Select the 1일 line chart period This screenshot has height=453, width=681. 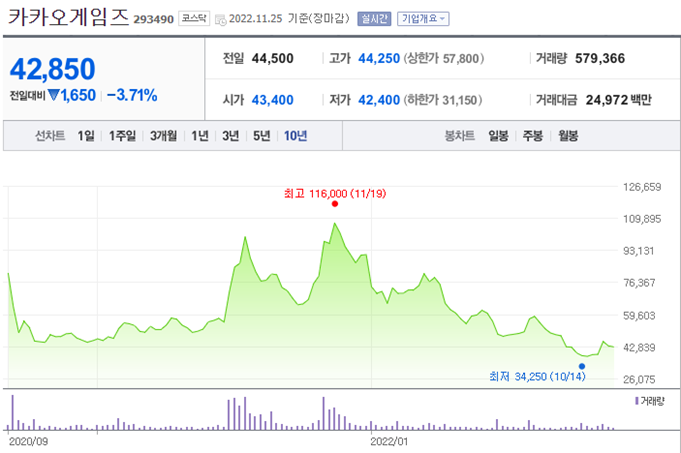coord(86,136)
